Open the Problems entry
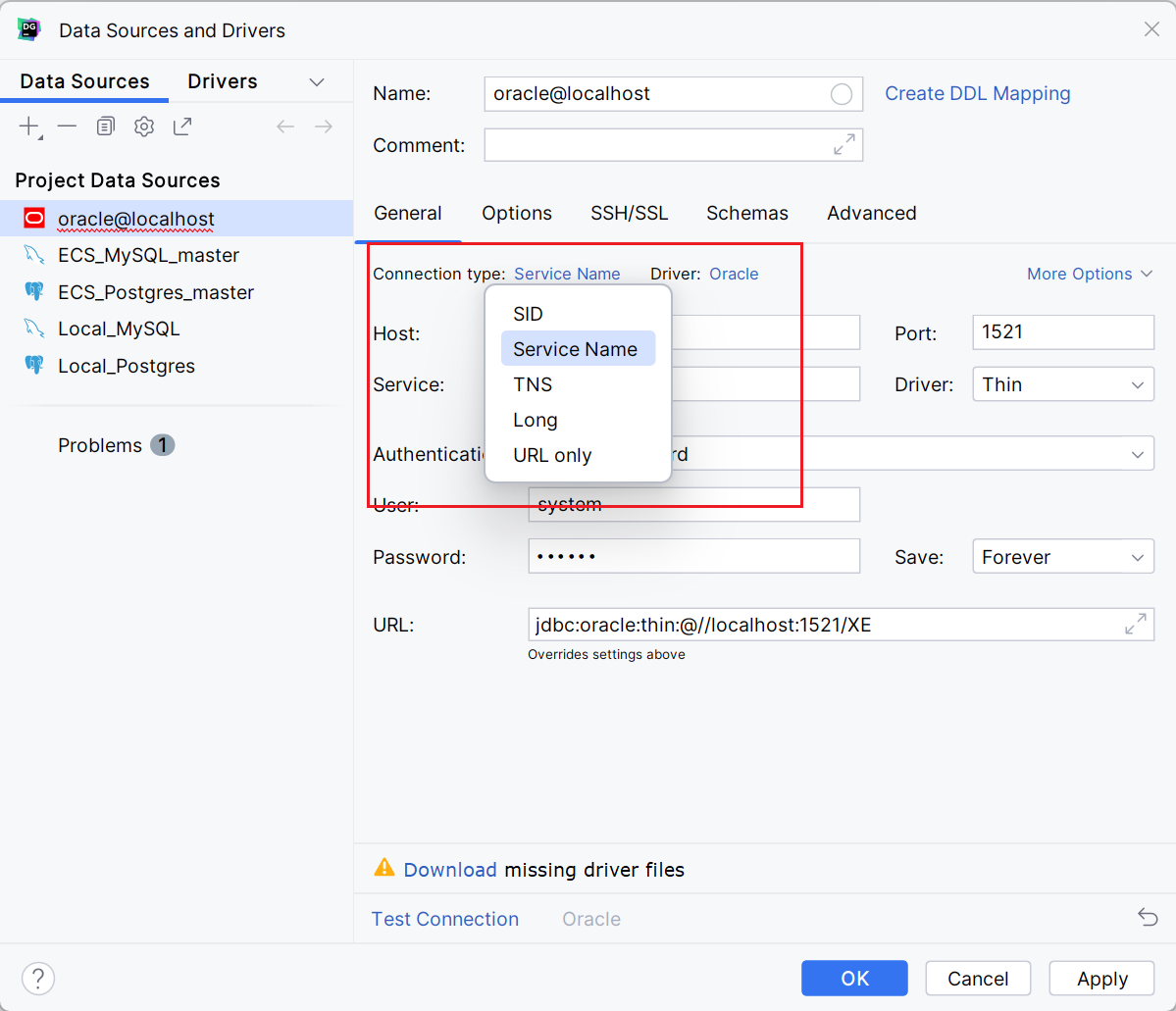This screenshot has height=1011, width=1176. pyautogui.click(x=116, y=445)
